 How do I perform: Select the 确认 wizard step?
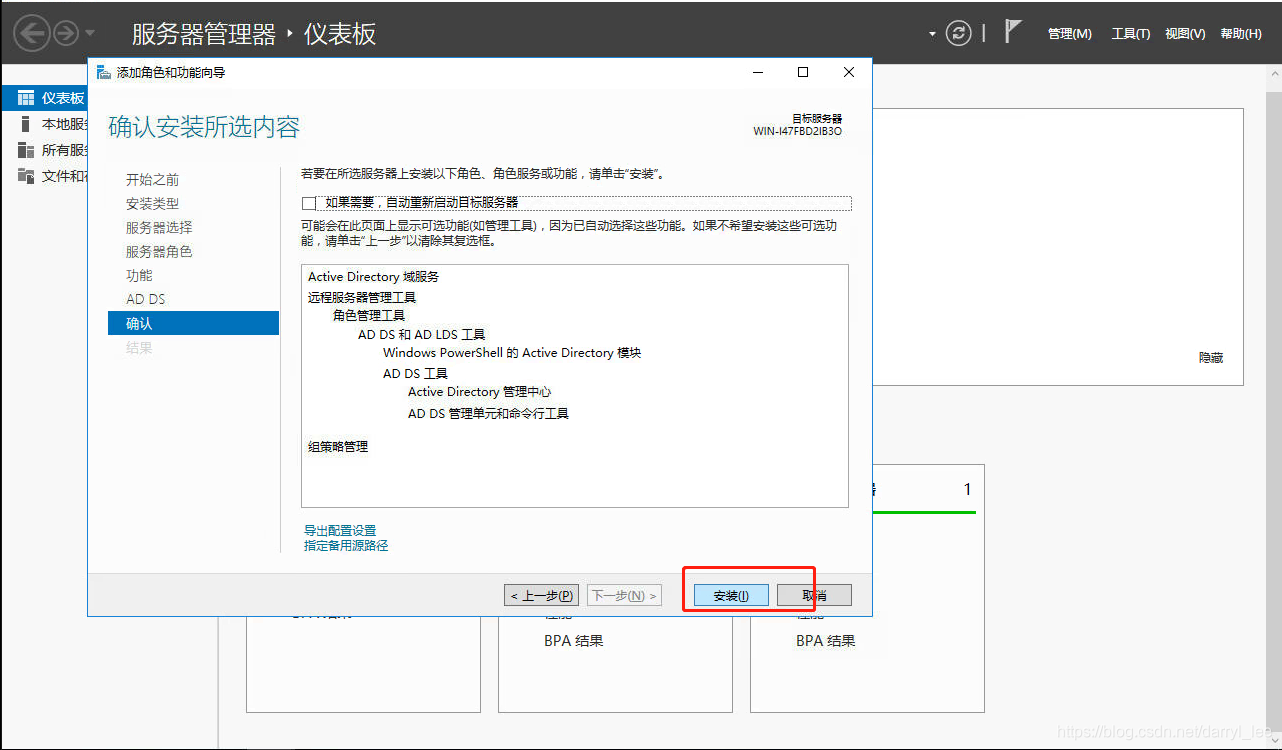[193, 323]
